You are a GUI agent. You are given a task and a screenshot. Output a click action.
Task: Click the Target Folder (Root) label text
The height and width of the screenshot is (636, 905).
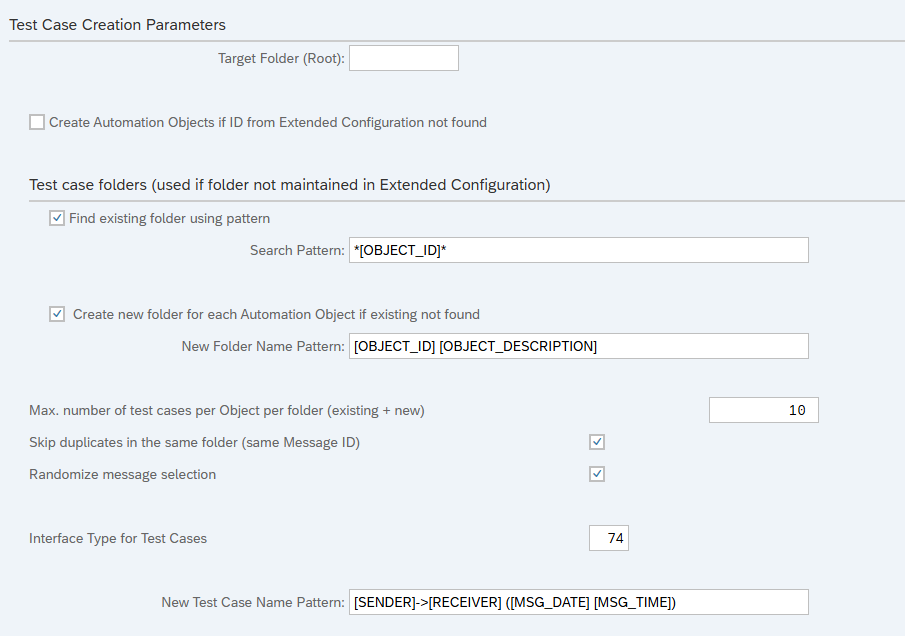tap(281, 58)
